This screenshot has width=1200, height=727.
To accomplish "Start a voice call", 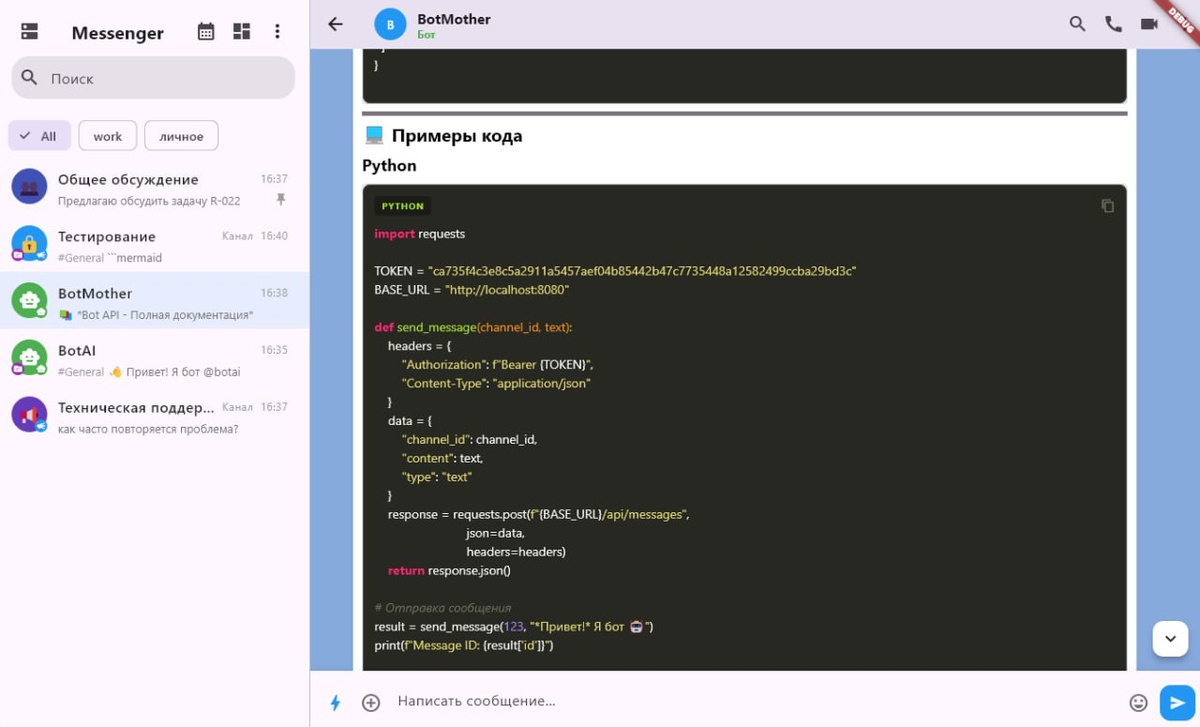I will [x=1113, y=24].
